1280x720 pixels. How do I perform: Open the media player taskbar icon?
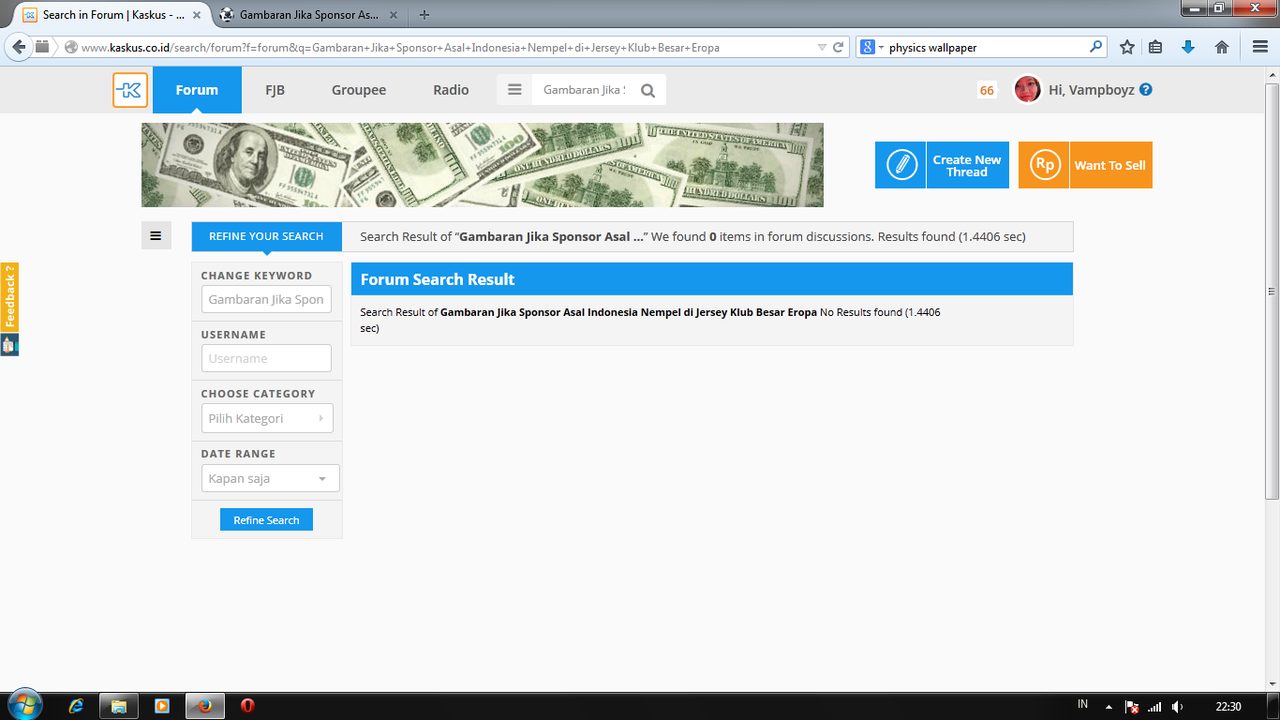point(162,706)
